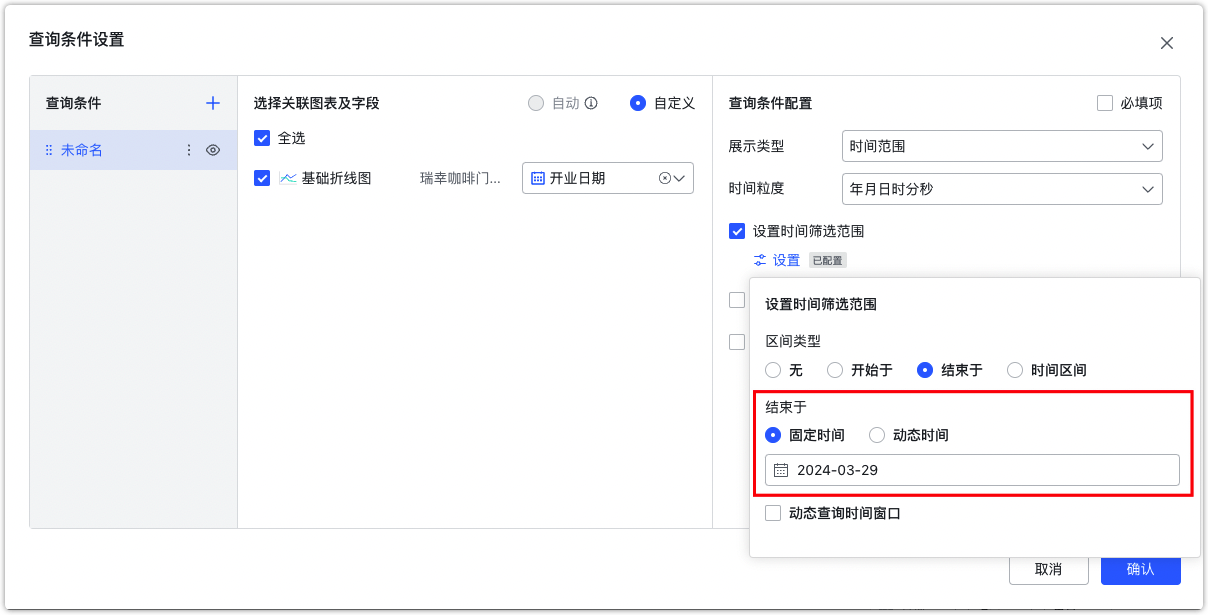Toggle visibility of 未命名 with the eye icon
1208x615 pixels.
tap(213, 149)
